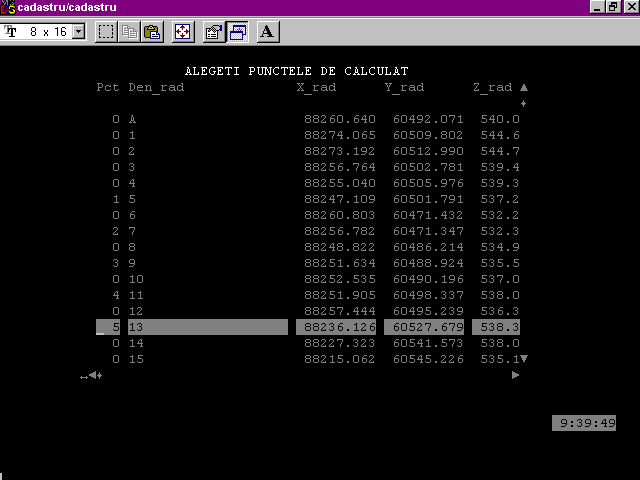Click the right scroll arrow below the table
This screenshot has height=480, width=640.
[516, 375]
